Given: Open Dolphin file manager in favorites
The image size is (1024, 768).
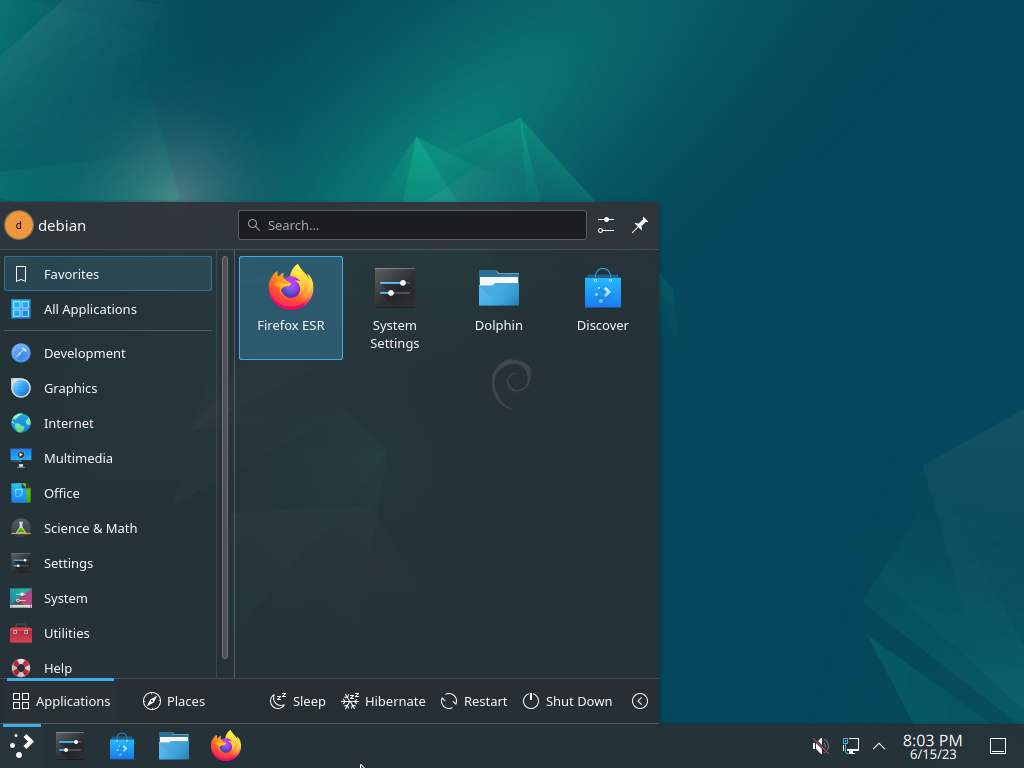Looking at the screenshot, I should [498, 308].
